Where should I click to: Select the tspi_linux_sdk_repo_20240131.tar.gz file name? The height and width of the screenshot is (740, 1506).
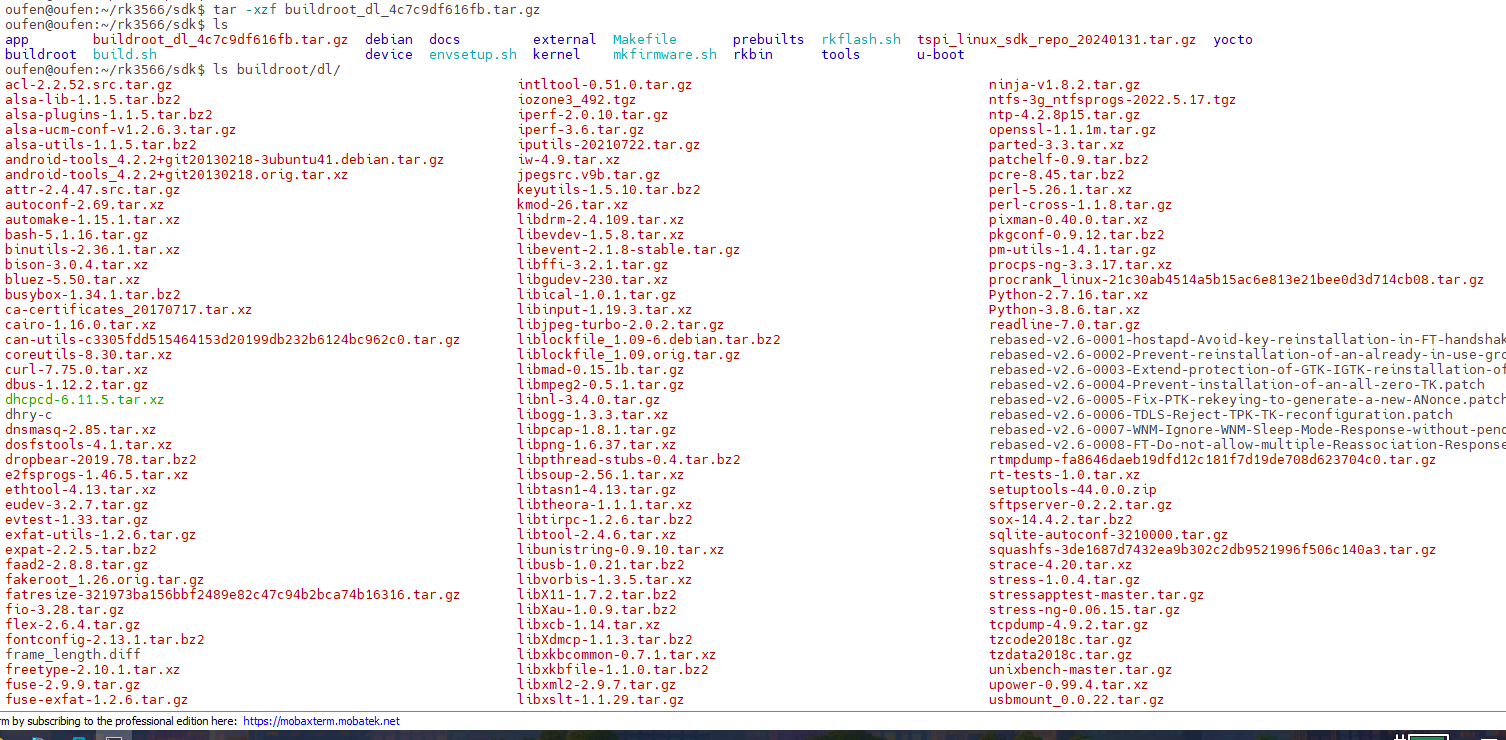click(1056, 40)
